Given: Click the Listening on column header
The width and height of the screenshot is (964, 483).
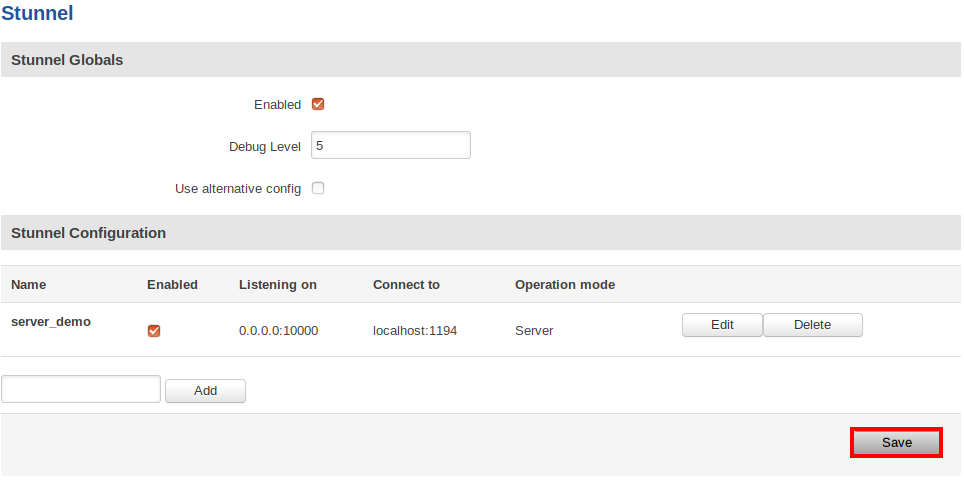Looking at the screenshot, I should (x=277, y=285).
